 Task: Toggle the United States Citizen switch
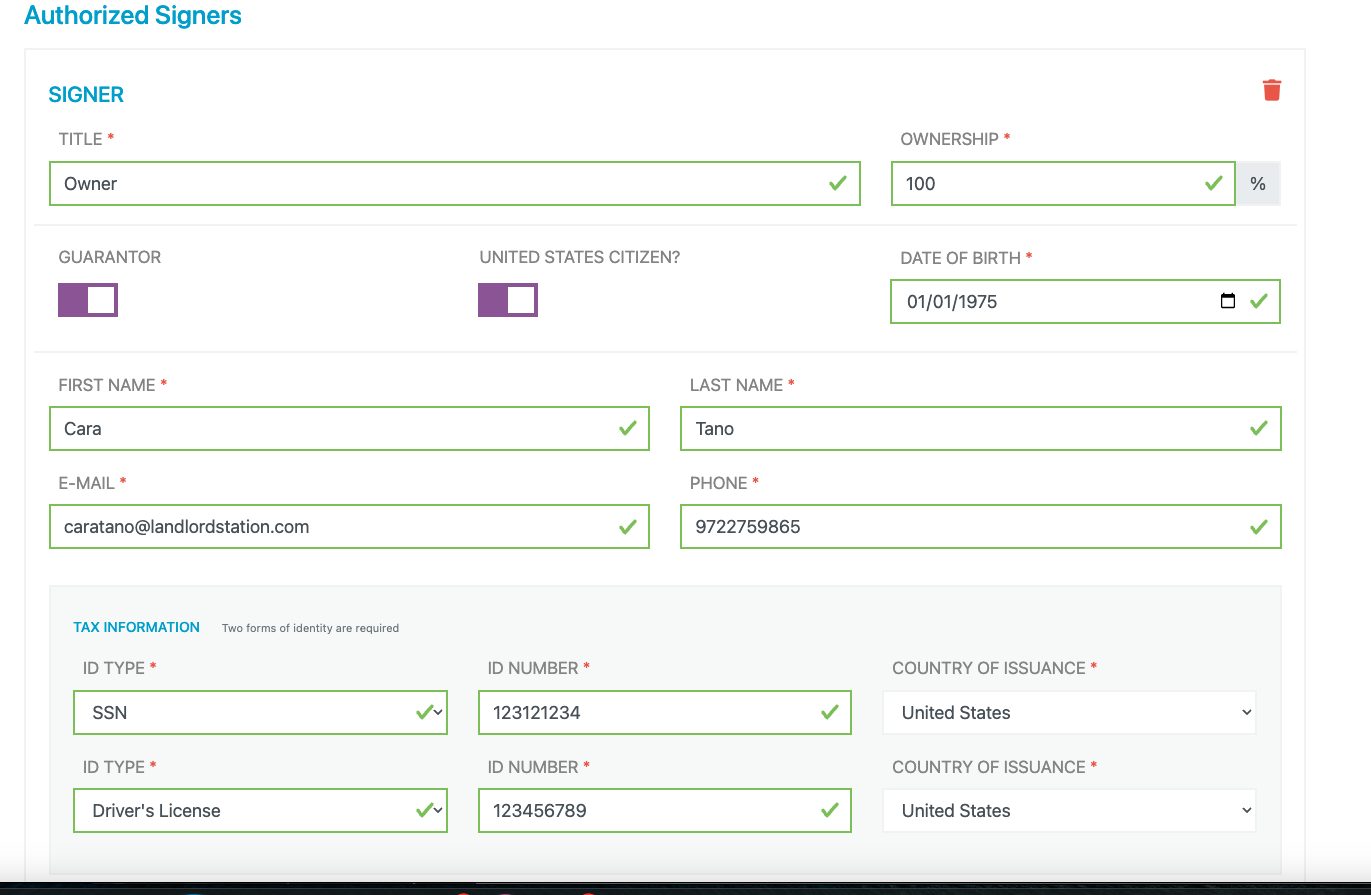coord(508,300)
